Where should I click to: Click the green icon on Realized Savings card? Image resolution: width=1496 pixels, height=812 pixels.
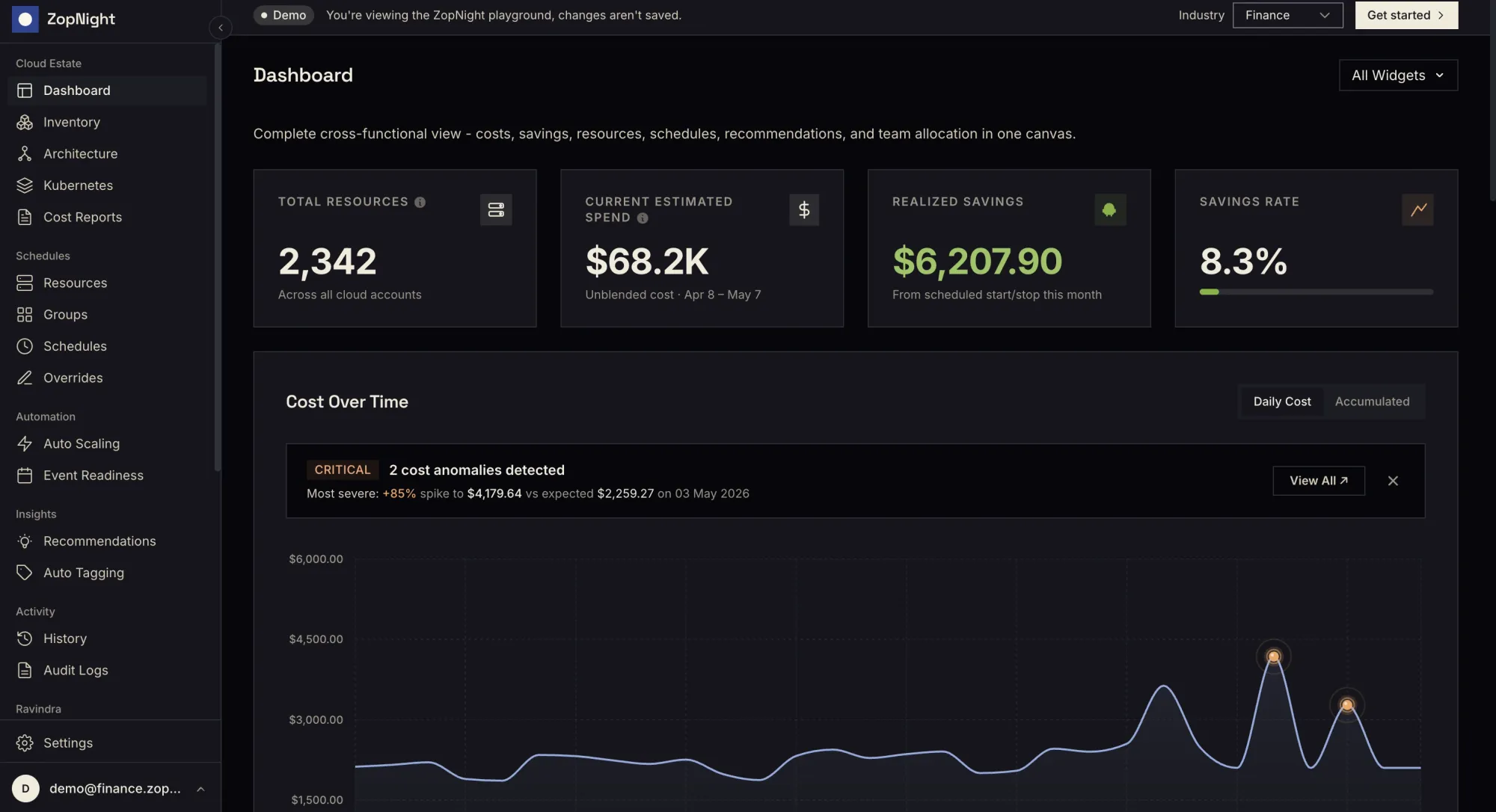coord(1110,209)
